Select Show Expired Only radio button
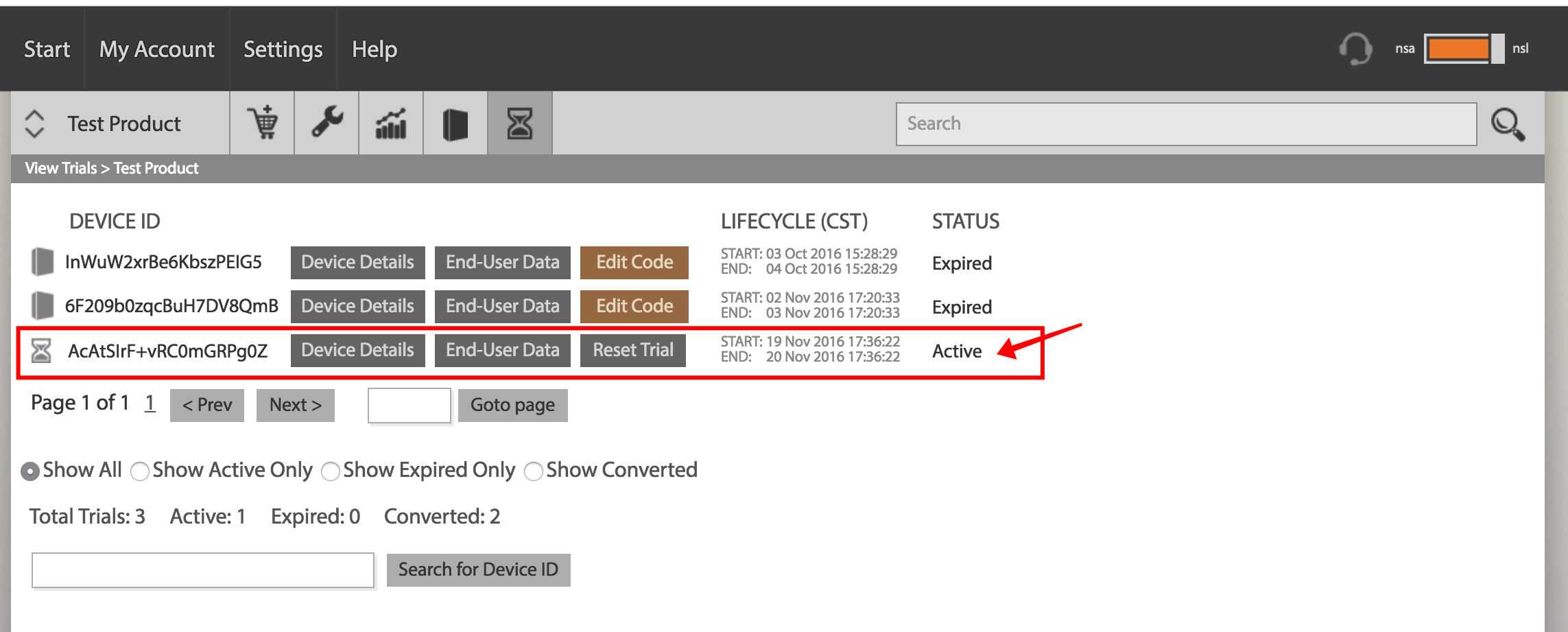This screenshot has width=1568, height=632. tap(331, 471)
